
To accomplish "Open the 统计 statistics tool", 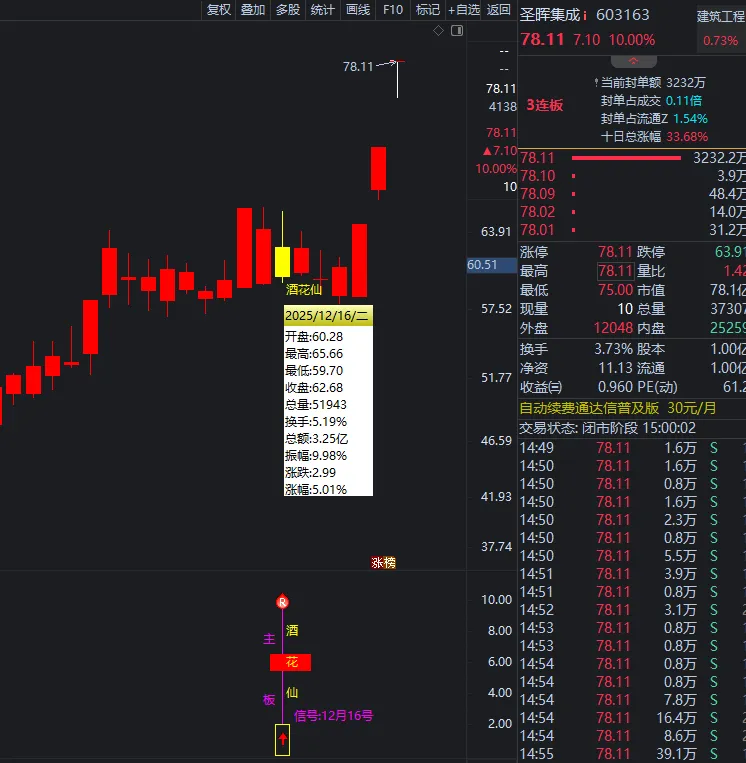I will (323, 10).
